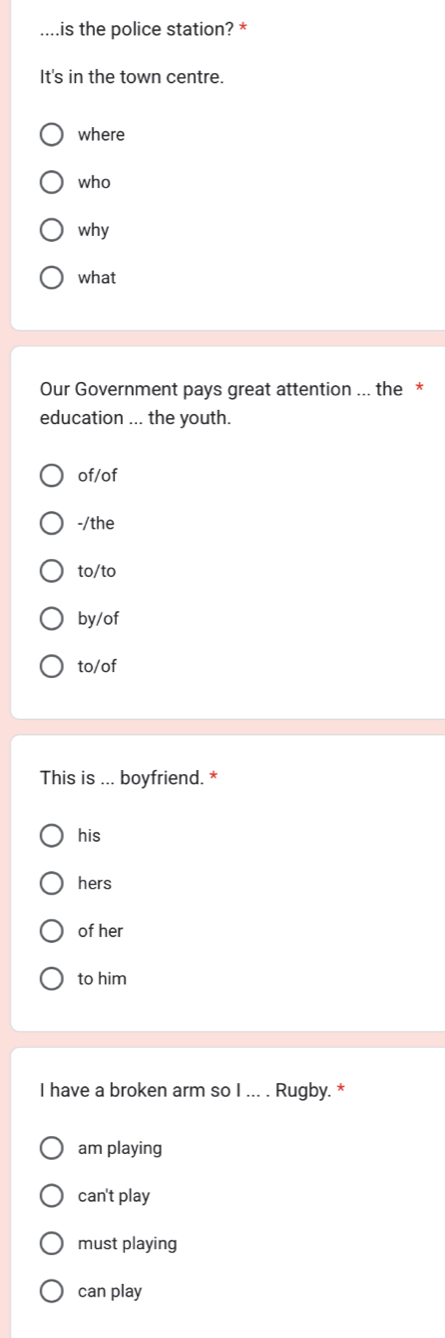Pick the 'by/of' answer

(51, 618)
